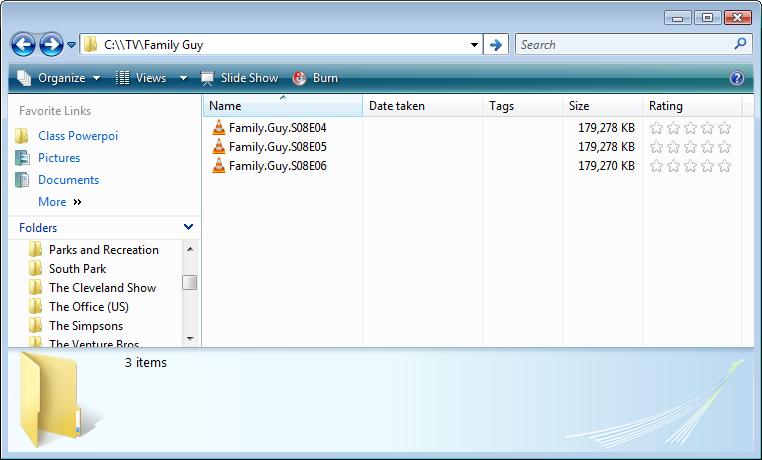
Task: Open The Simpsons folder
Action: pyautogui.click(x=86, y=326)
